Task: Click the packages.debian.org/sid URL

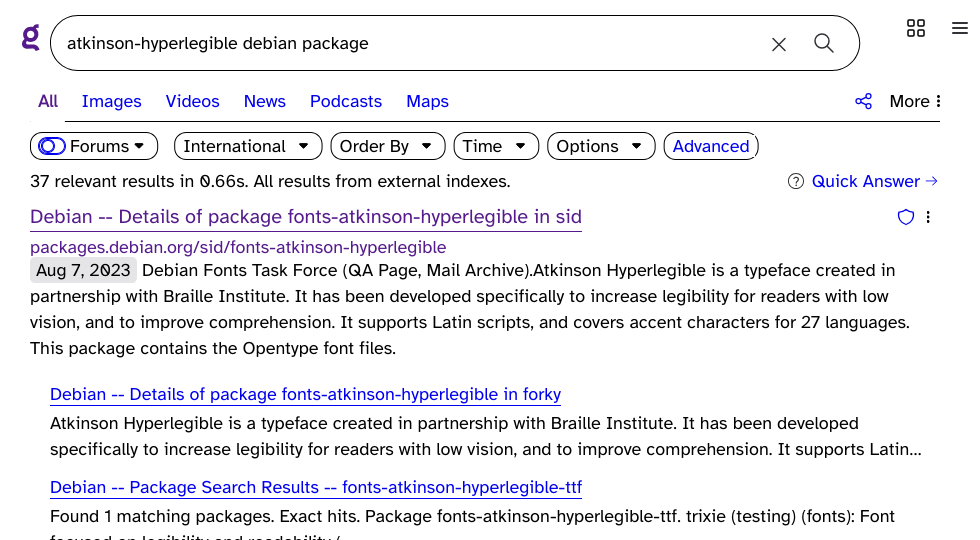Action: pos(238,248)
